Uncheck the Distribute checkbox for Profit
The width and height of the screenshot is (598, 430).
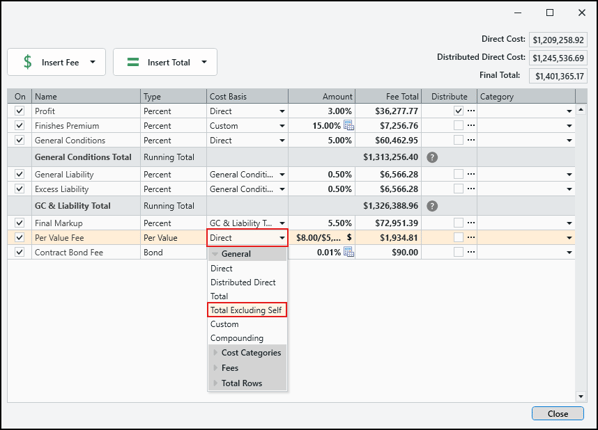(458, 111)
